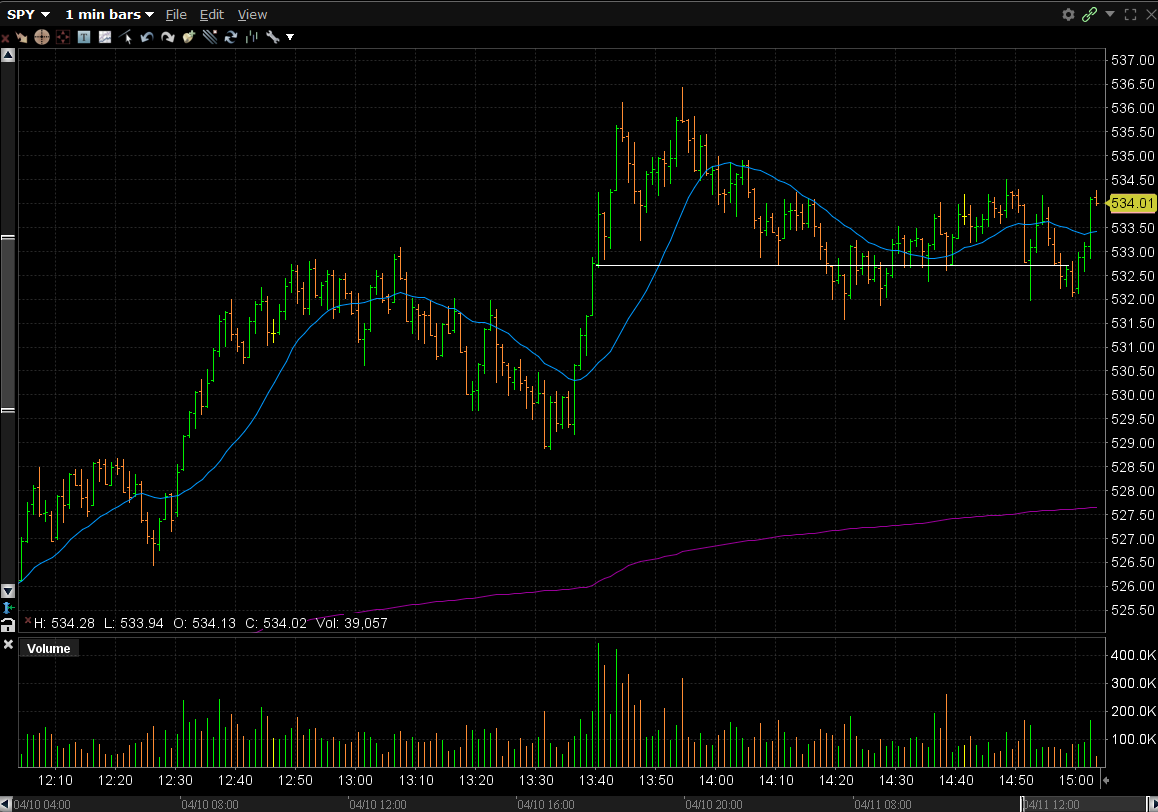Click the green chain link grouping icon

point(1089,14)
